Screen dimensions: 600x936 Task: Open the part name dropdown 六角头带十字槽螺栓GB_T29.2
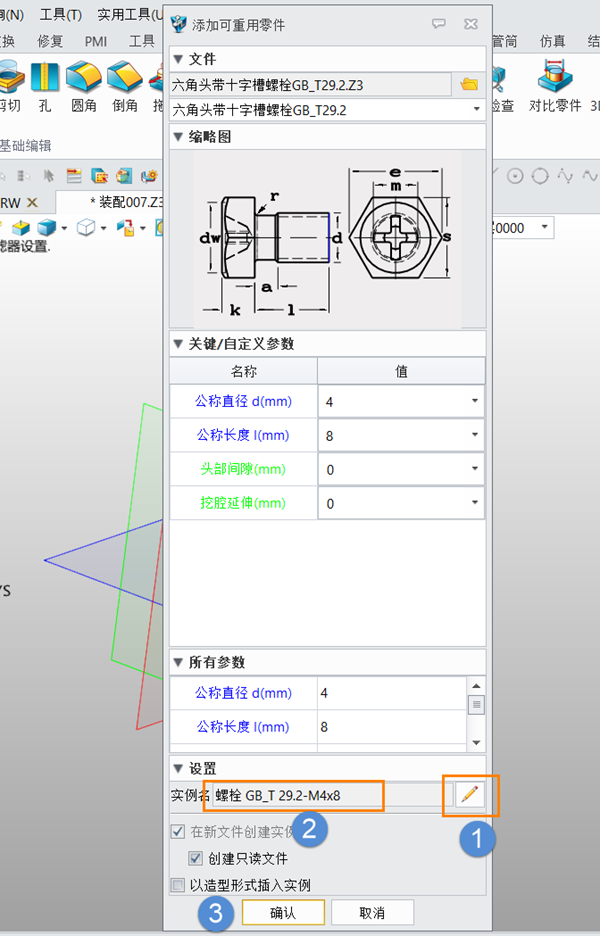click(x=476, y=109)
